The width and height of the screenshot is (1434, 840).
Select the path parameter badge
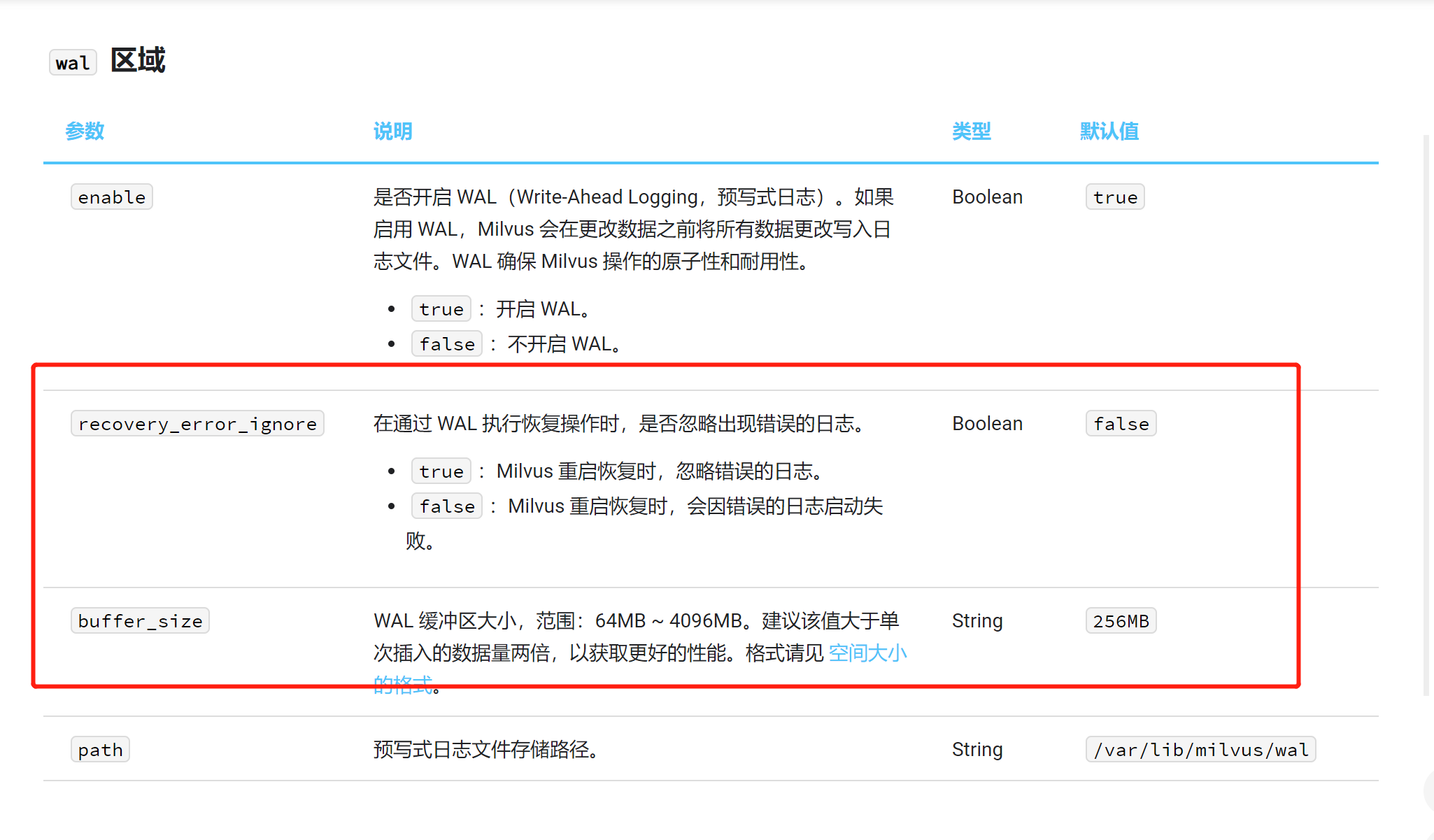tap(100, 749)
